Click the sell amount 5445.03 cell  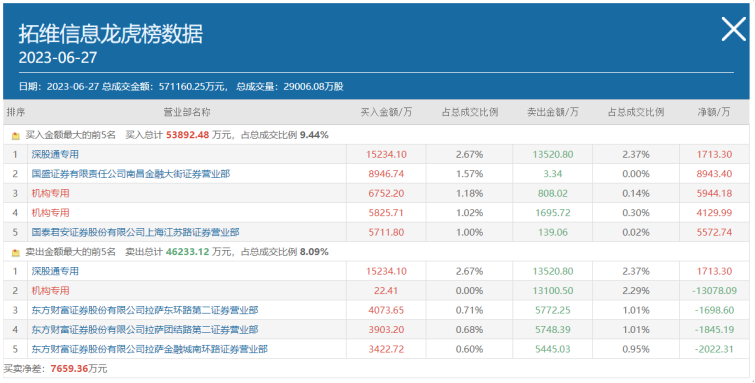[x=553, y=349]
